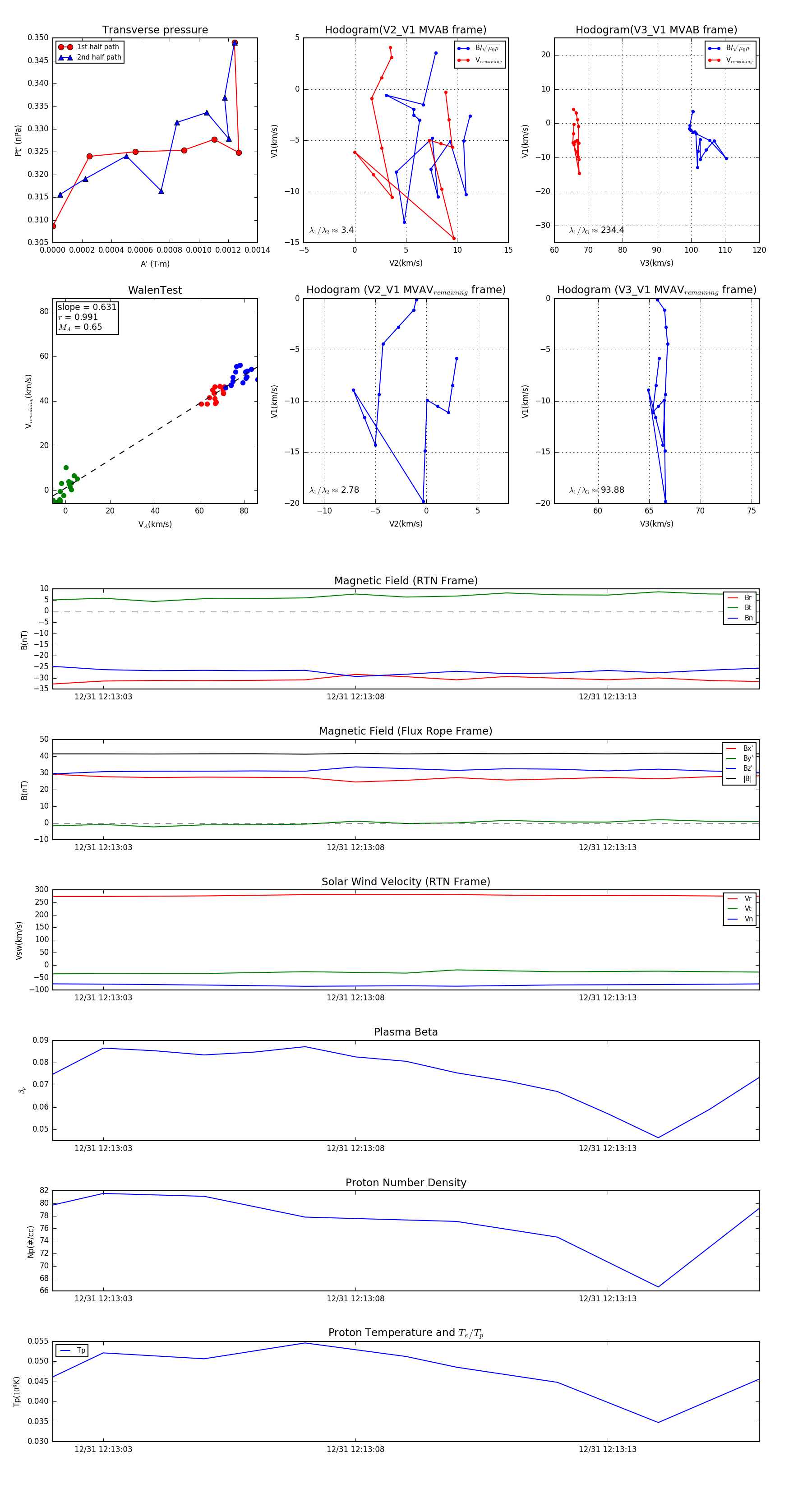Image resolution: width=812 pixels, height=1489 pixels.
Task: Click the 'λ1/λ2 ≈ 2.78' annotation
Action: click(x=334, y=490)
